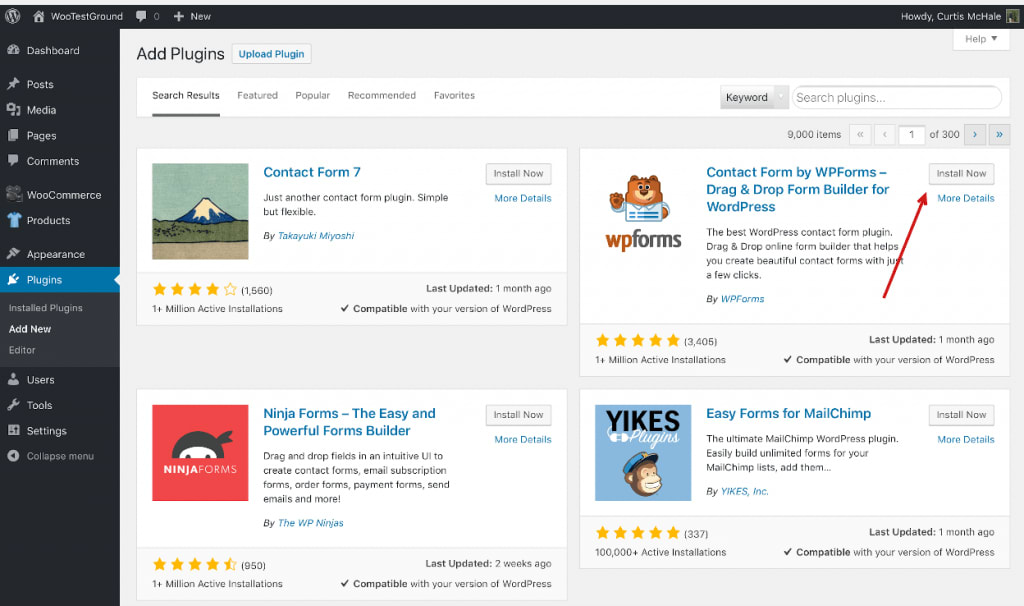View More Details for Easy Forms MailChimp
This screenshot has width=1024, height=606.
[x=966, y=439]
